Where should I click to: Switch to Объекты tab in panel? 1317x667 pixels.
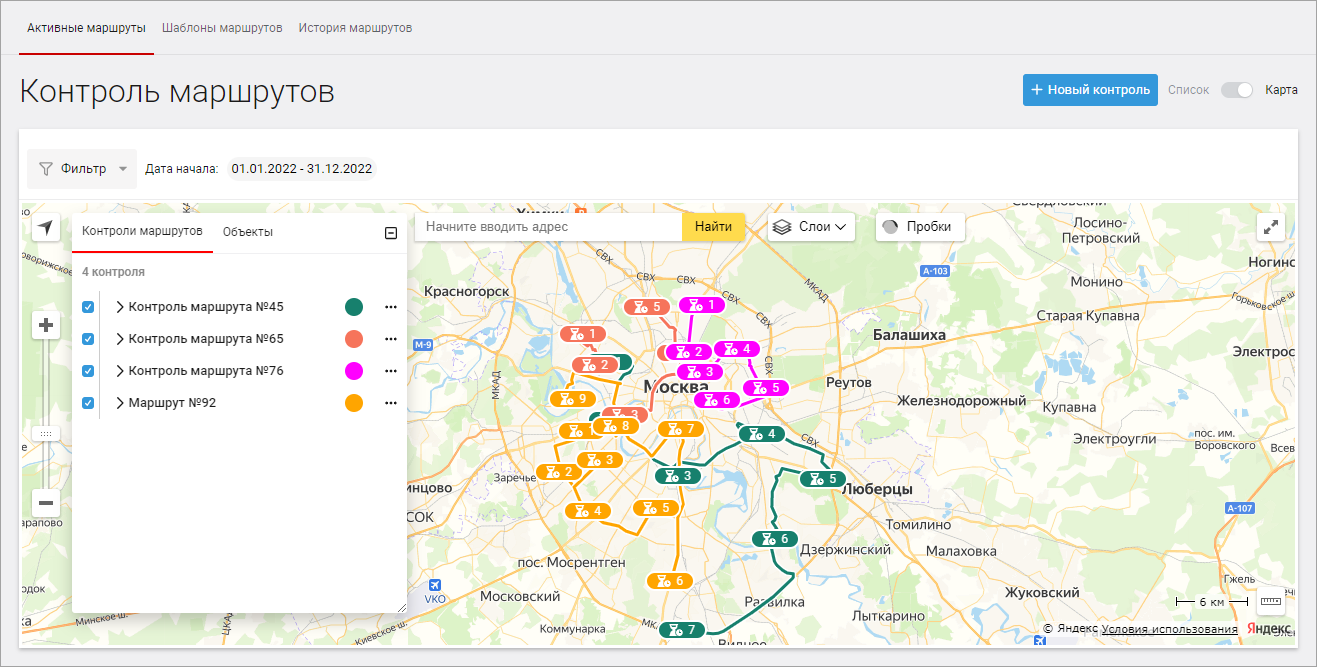tap(248, 232)
